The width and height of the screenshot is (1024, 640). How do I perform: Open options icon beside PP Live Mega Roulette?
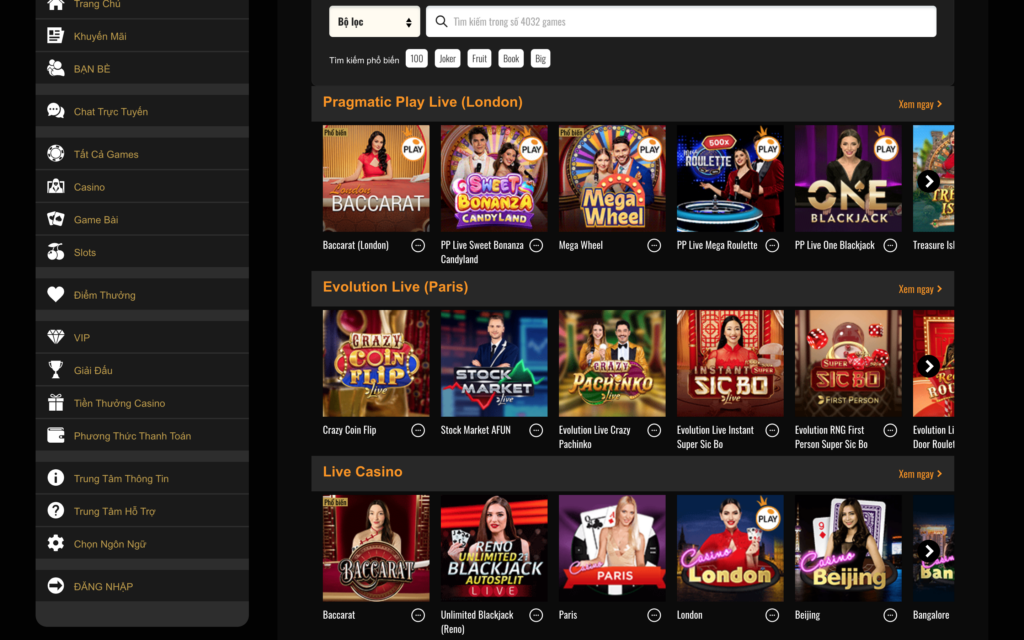pos(772,246)
